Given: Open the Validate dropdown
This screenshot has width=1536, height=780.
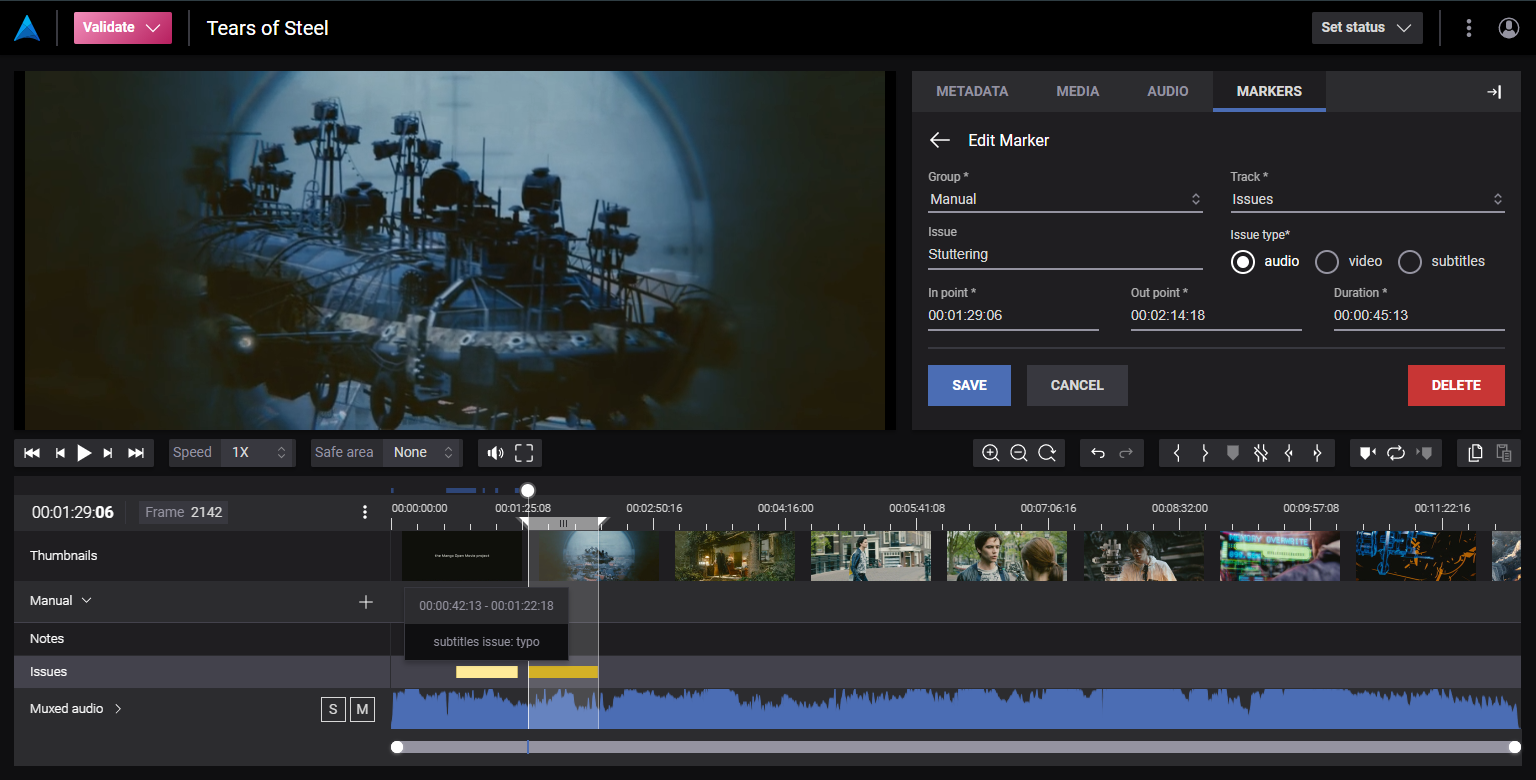Looking at the screenshot, I should [122, 28].
